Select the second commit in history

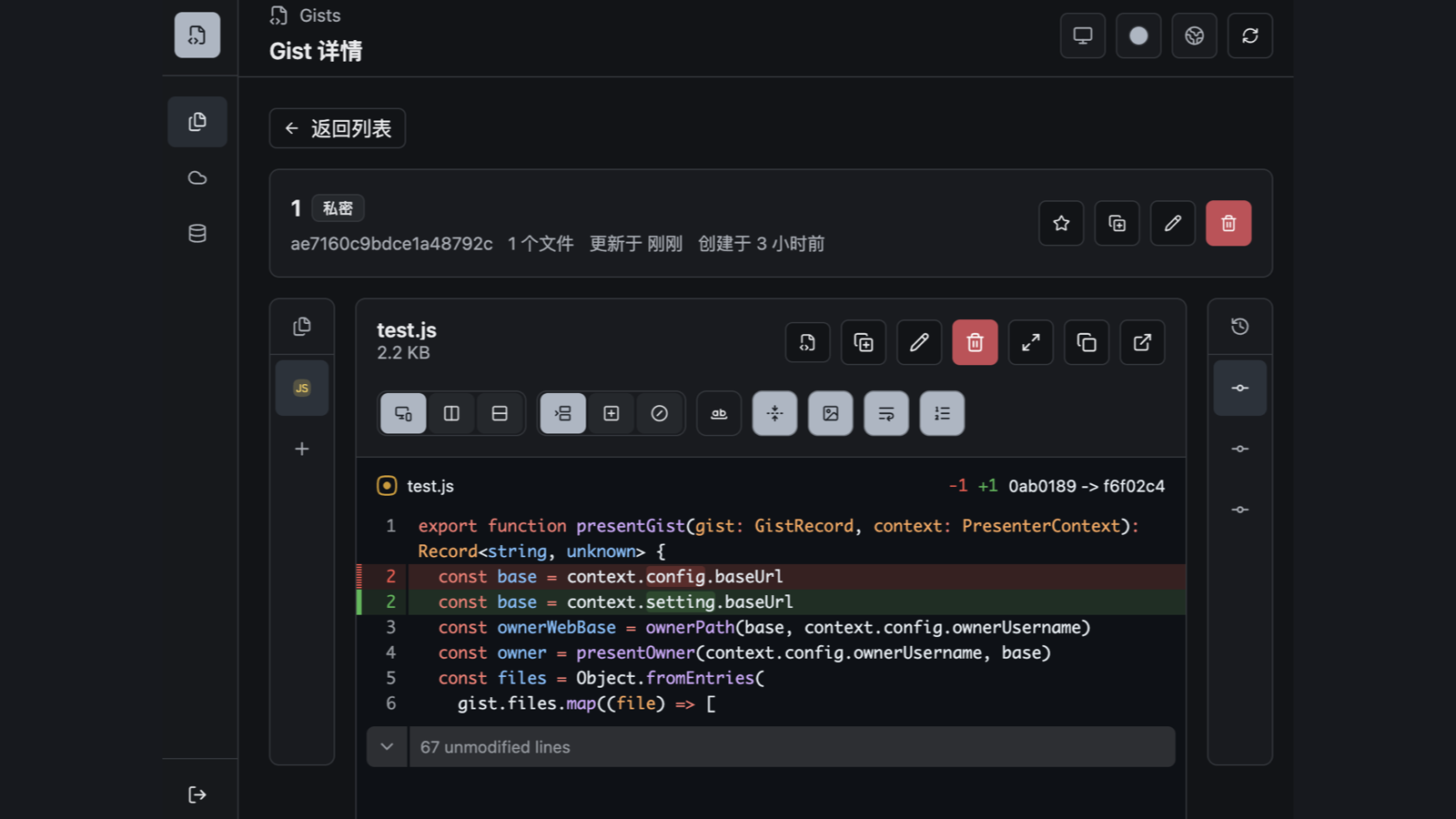click(1240, 449)
